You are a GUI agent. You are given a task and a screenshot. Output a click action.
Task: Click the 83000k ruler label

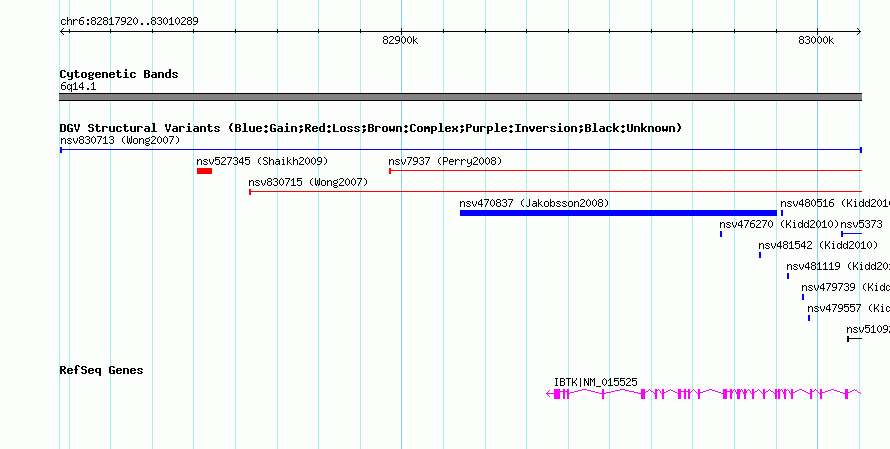[816, 40]
